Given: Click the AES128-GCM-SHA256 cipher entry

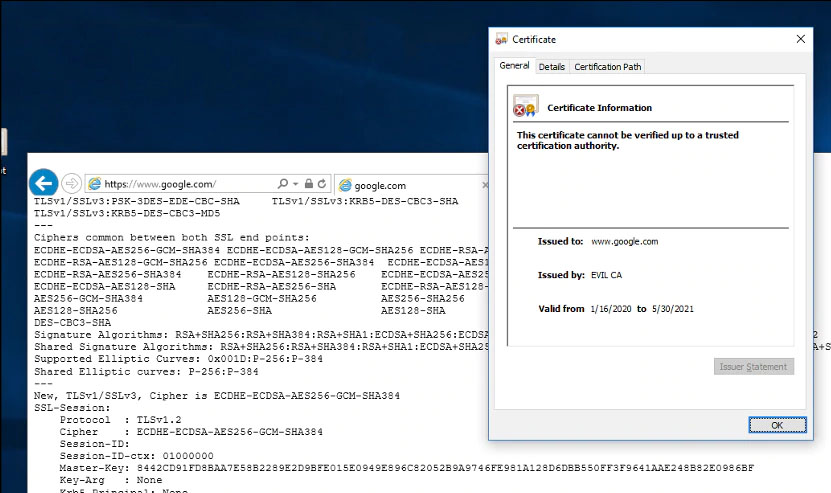Looking at the screenshot, I should (x=262, y=298).
